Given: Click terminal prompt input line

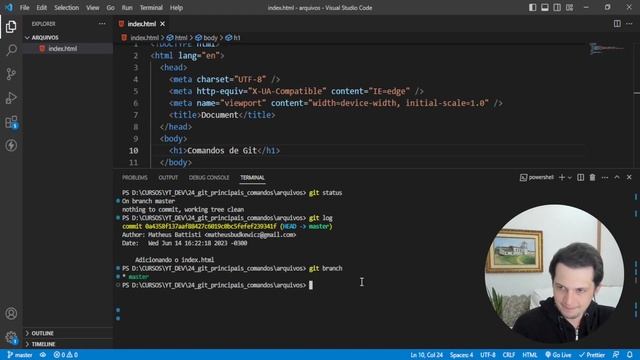Looking at the screenshot, I should click(310, 285).
